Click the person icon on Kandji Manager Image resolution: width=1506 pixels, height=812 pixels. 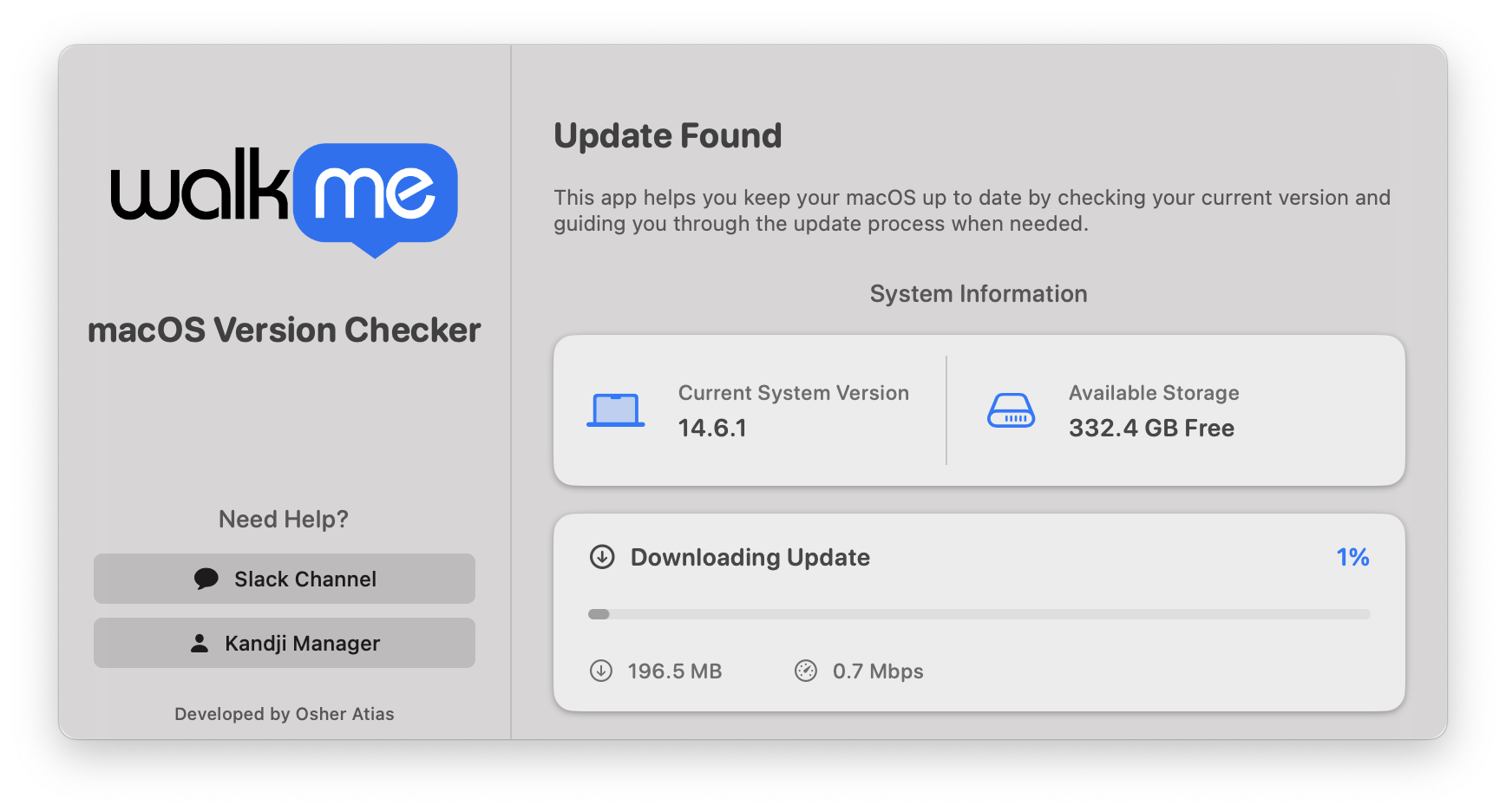200,643
